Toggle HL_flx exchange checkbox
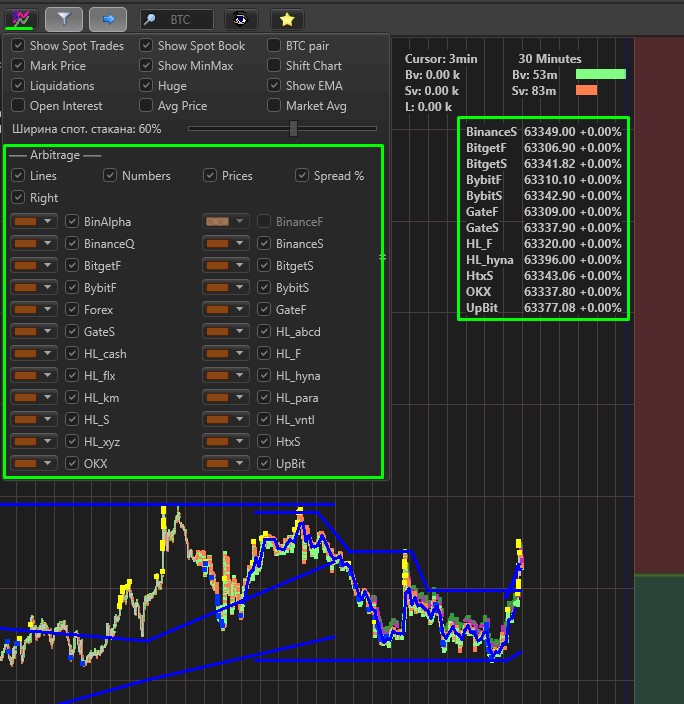The height and width of the screenshot is (704, 684). click(72, 375)
